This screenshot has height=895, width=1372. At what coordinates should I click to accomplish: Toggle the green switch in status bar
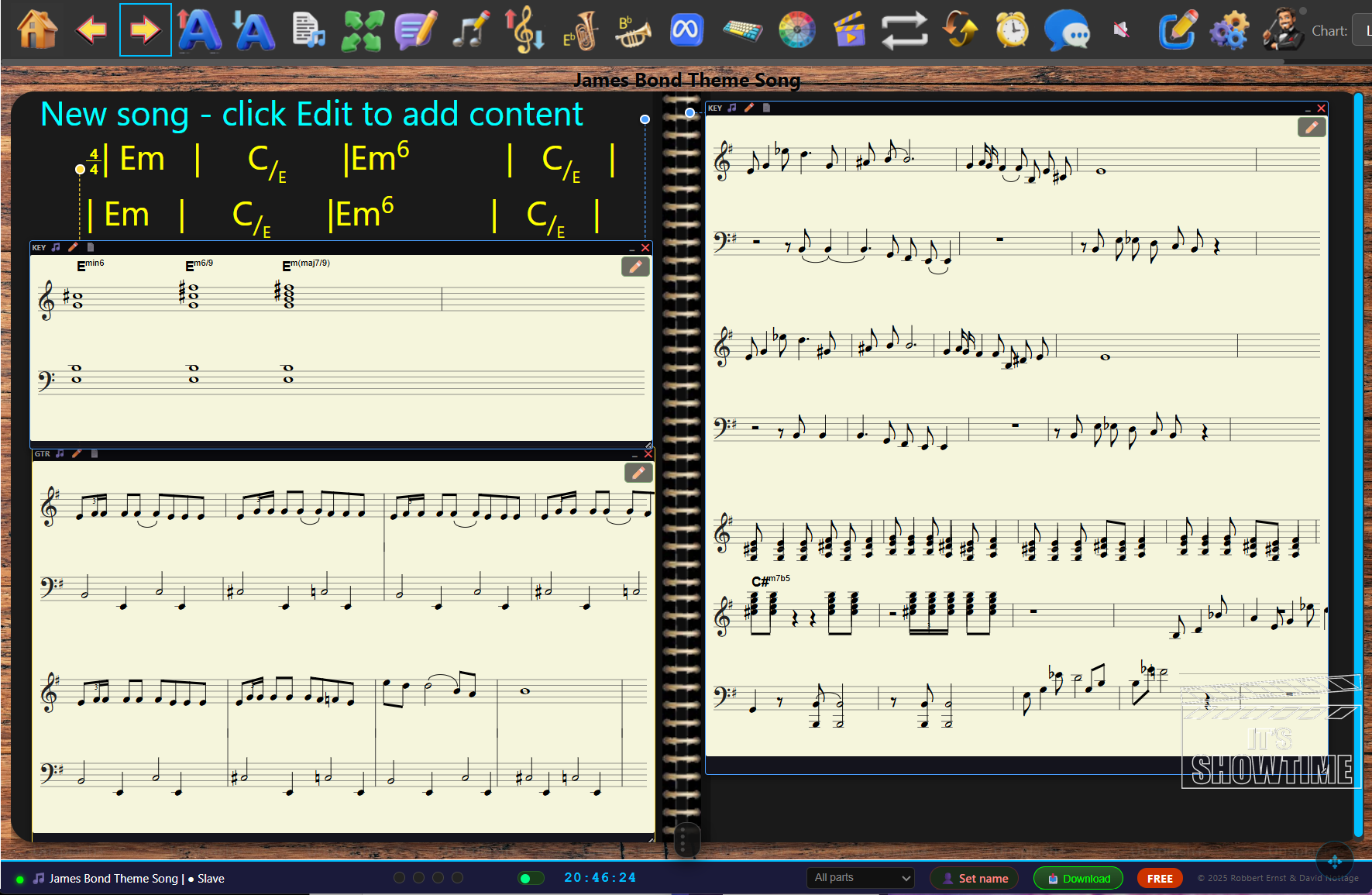click(531, 878)
